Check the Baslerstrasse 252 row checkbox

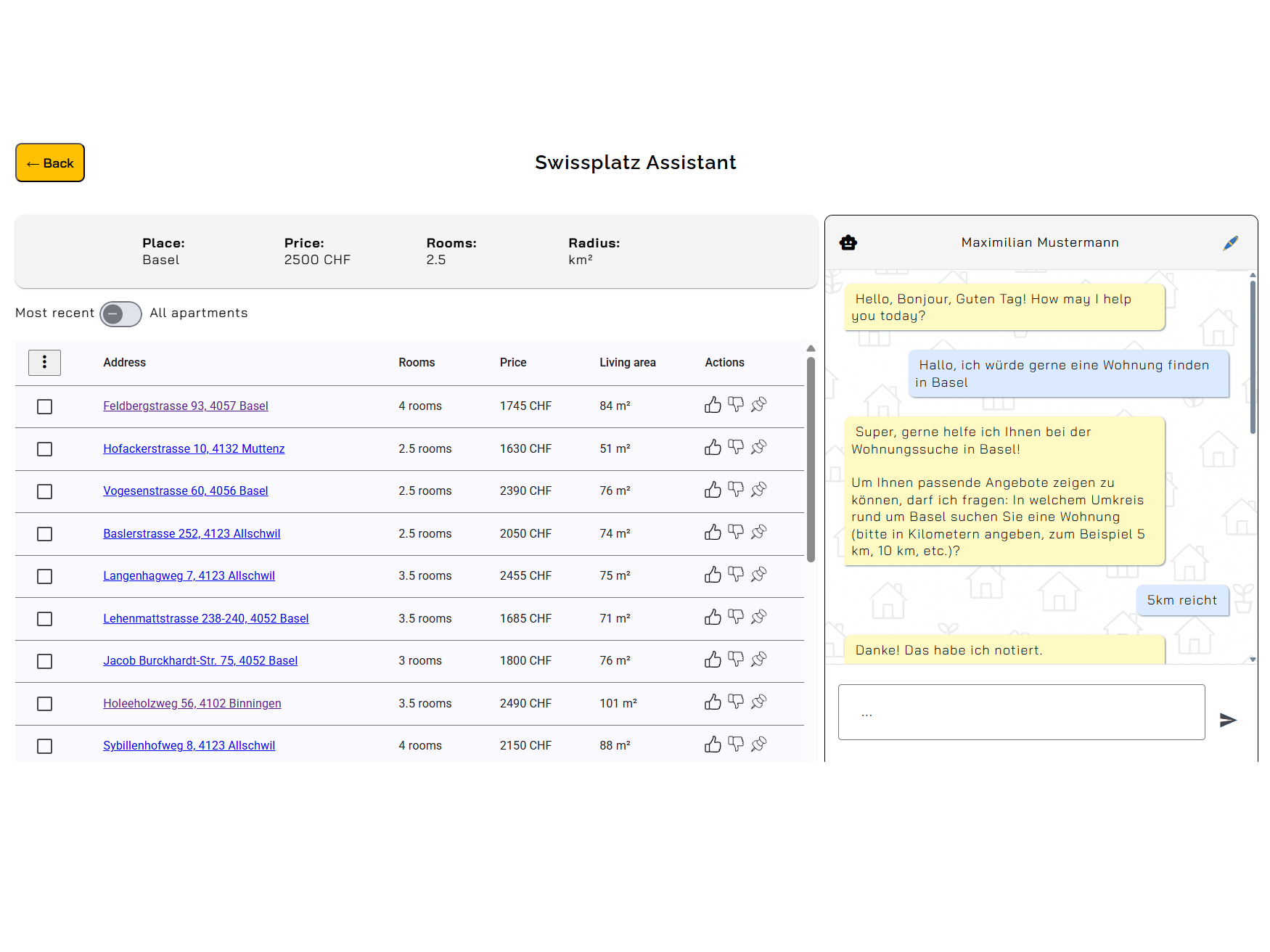click(45, 534)
